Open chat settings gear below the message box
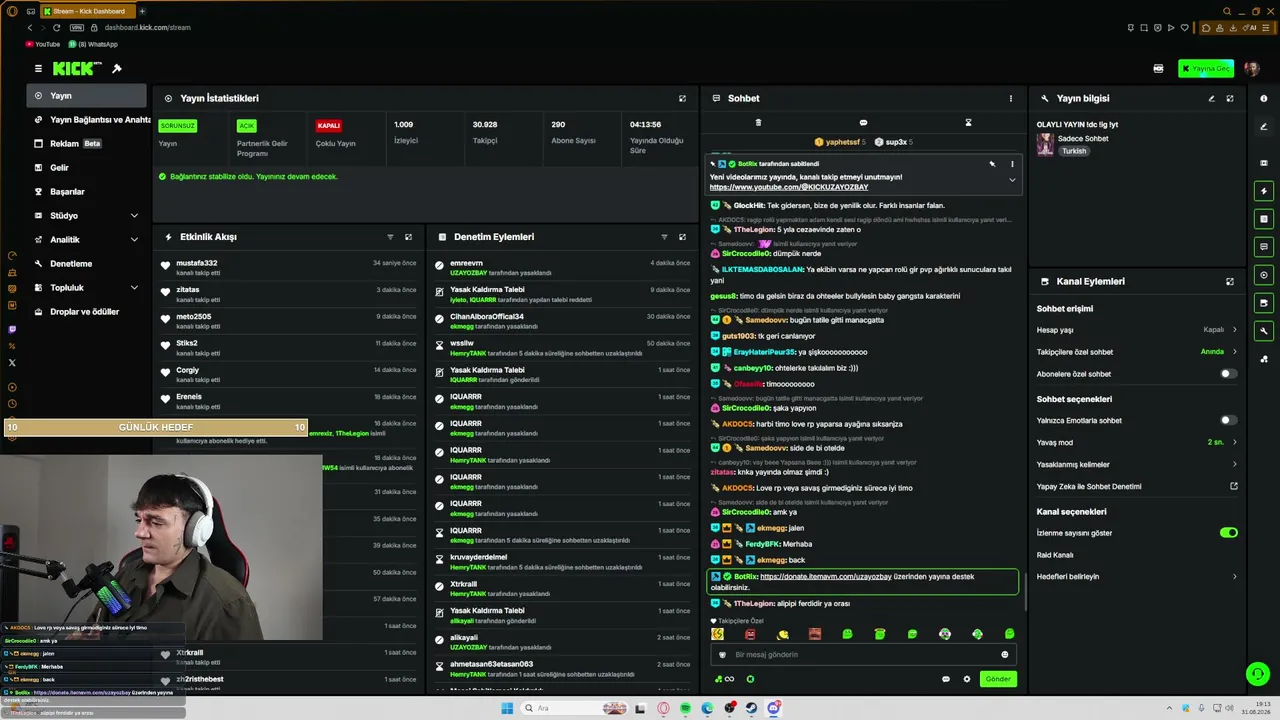The width and height of the screenshot is (1280, 720). point(967,679)
